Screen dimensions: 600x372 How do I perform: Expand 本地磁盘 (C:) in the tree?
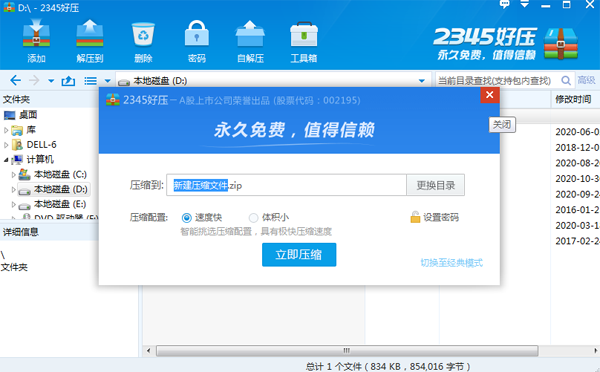point(13,175)
